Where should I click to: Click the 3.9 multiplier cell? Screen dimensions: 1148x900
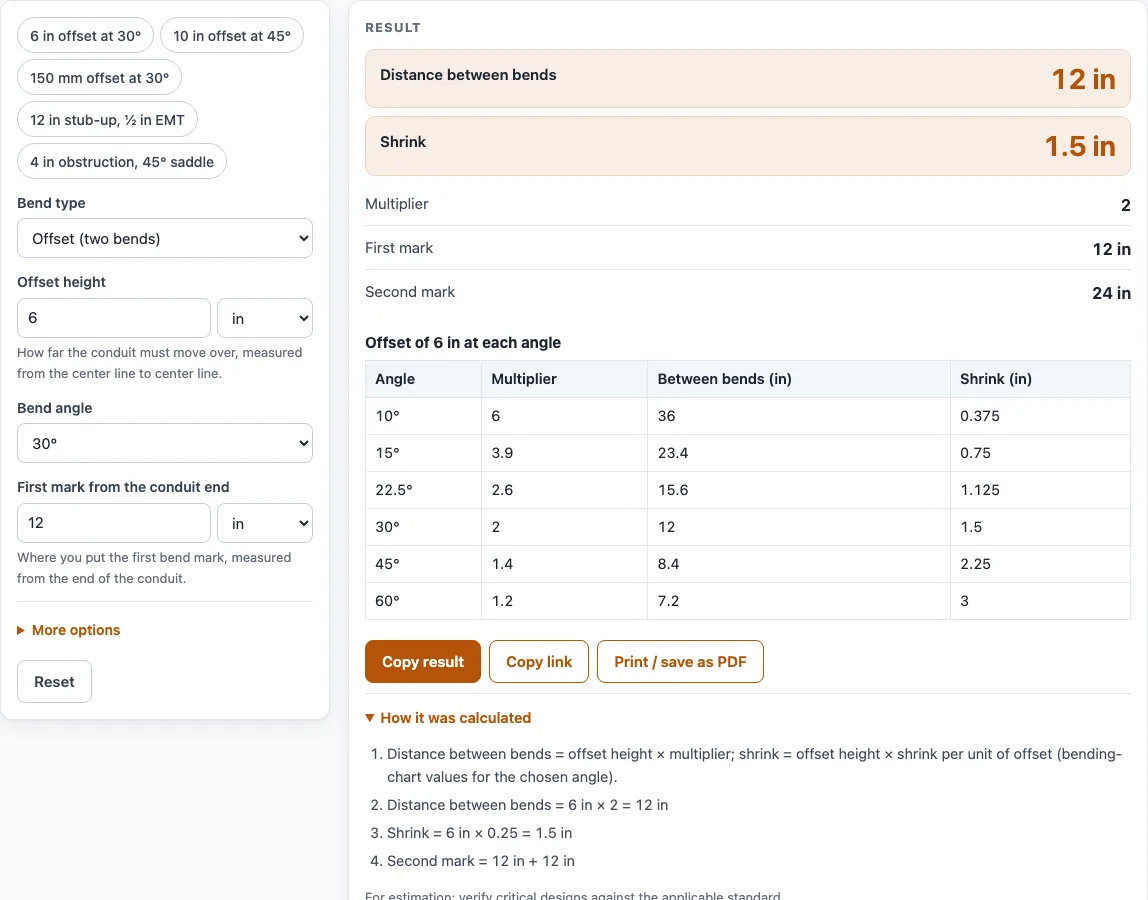[x=564, y=453]
